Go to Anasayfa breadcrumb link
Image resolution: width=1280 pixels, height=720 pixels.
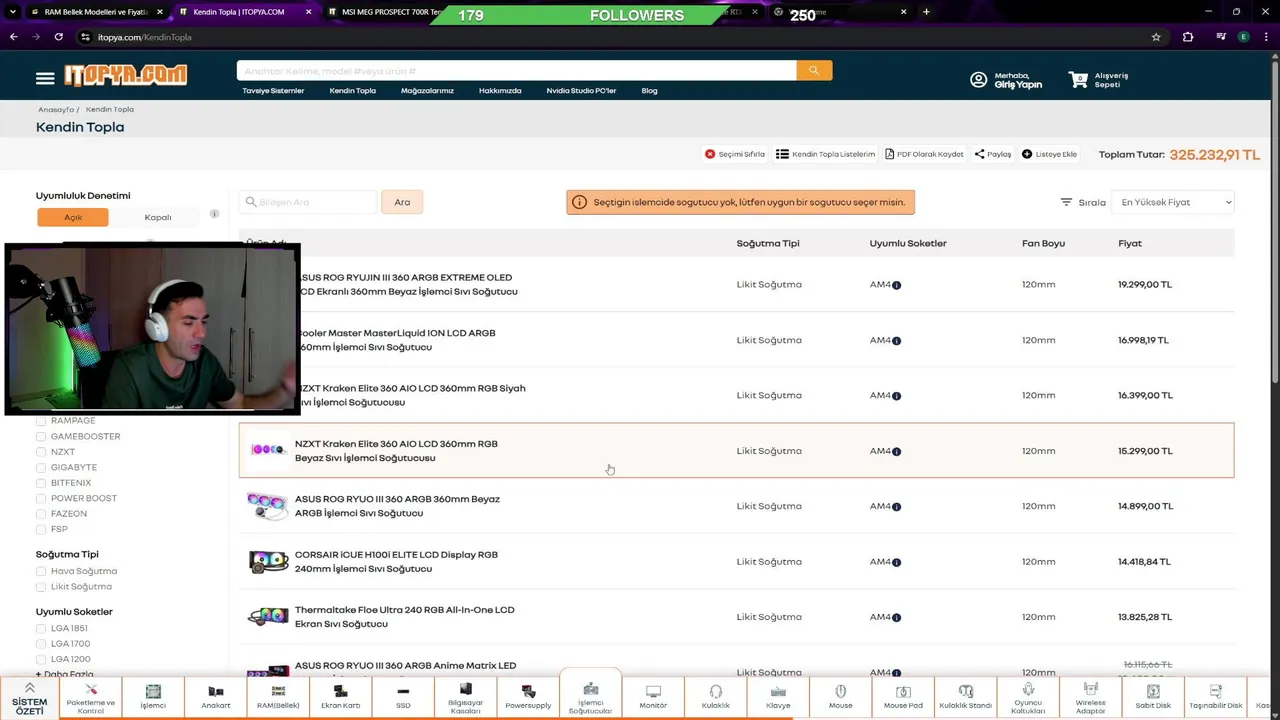56,110
